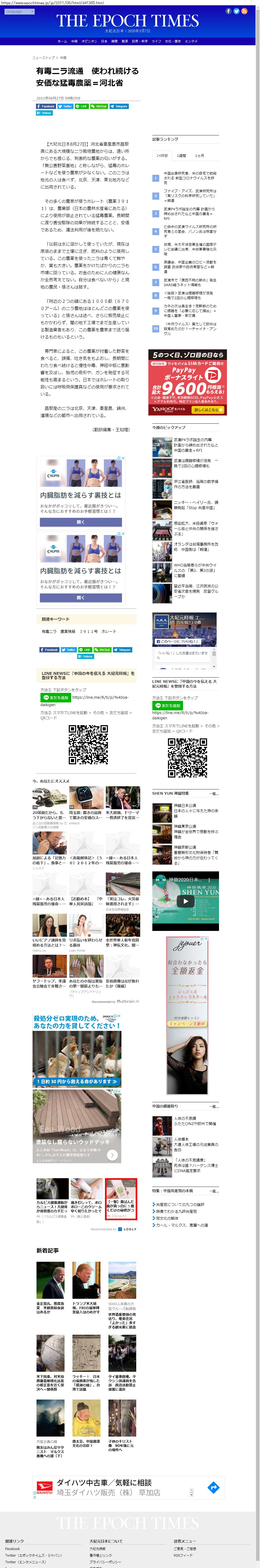The width and height of the screenshot is (260, 1568).
Task: Share the article via LINE button under headline
Action: pos(81,106)
